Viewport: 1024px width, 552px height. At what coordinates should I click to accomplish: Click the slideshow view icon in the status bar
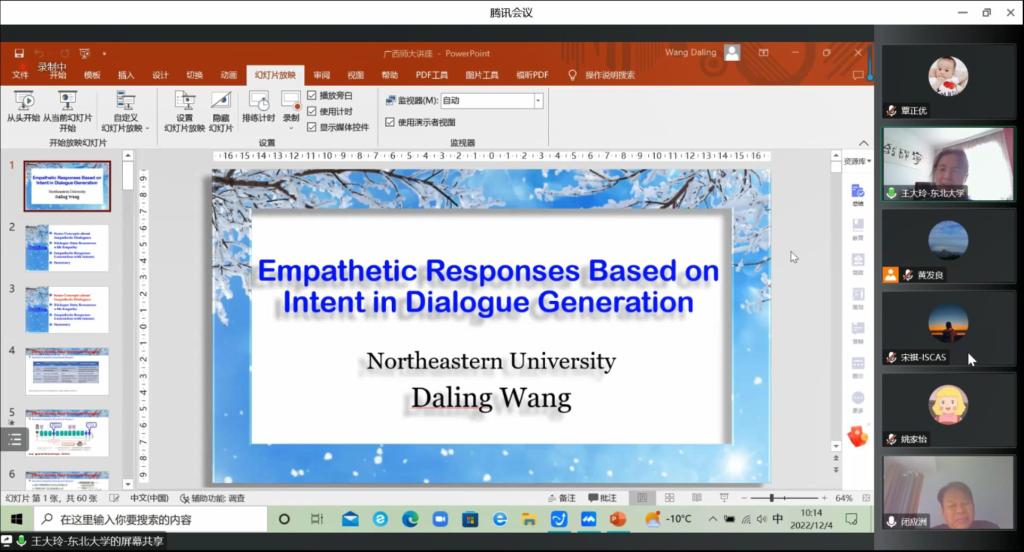point(724,498)
